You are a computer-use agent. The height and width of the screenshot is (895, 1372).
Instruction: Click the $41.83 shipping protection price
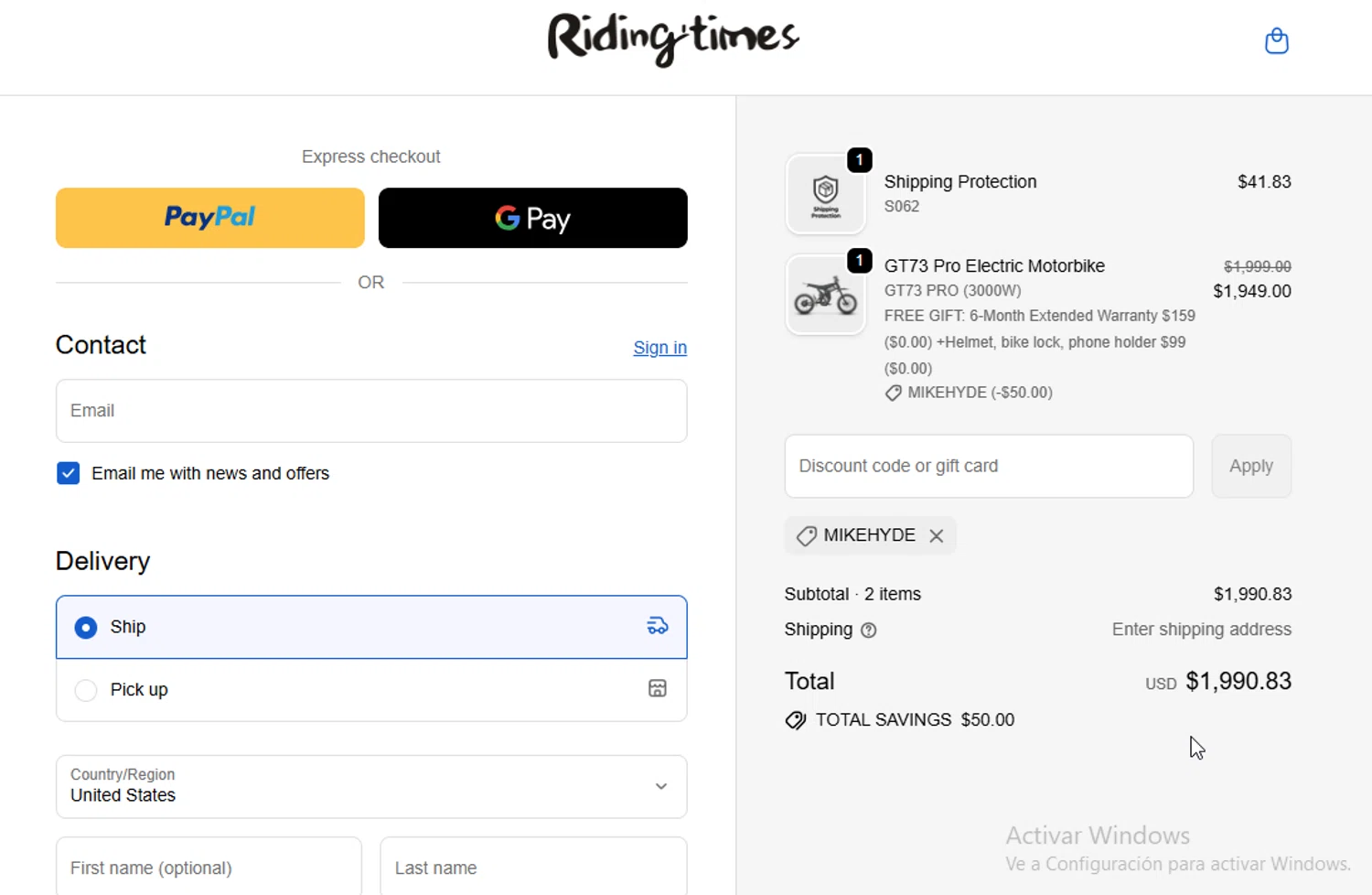tap(1264, 181)
